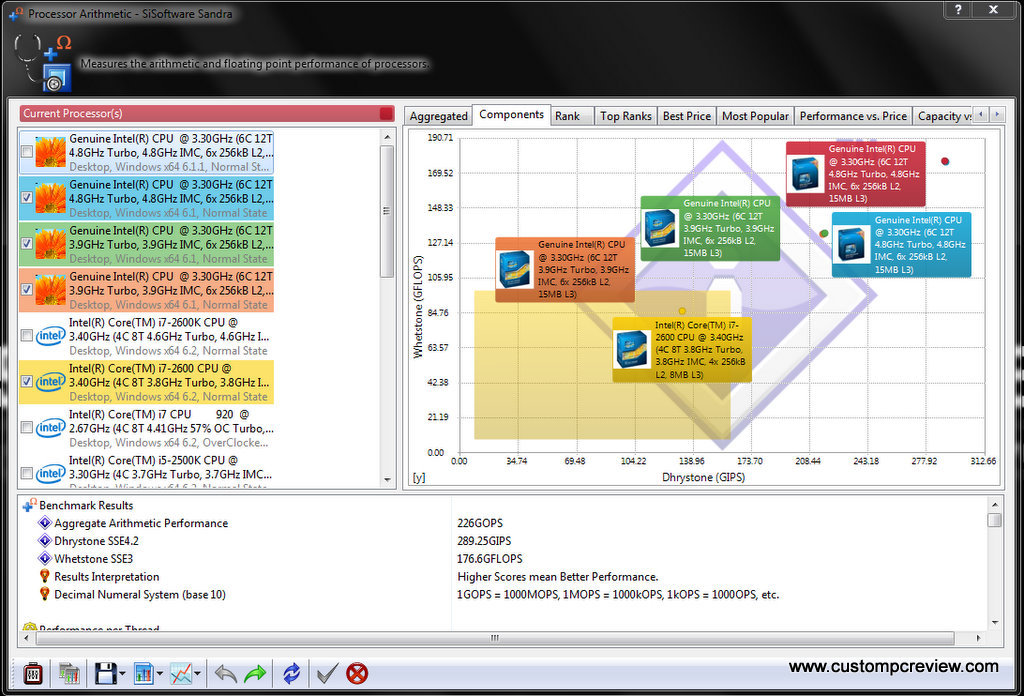This screenshot has height=696, width=1024.
Task: Click the CPU box image in the yellow chart callout
Action: pyautogui.click(x=632, y=349)
